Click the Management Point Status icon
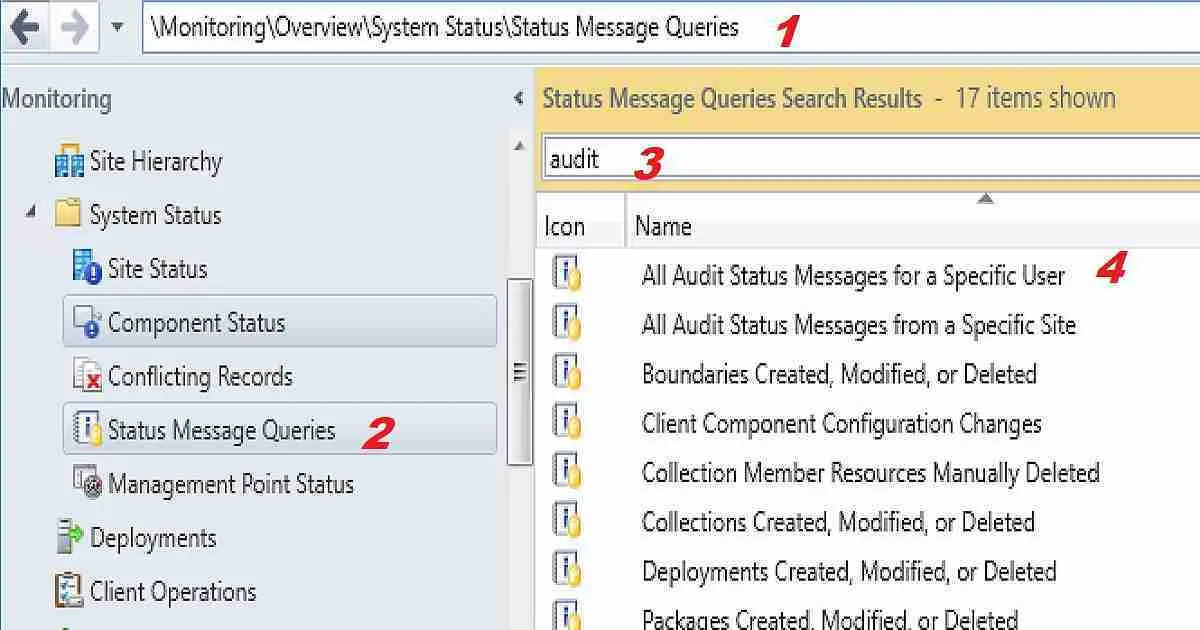1200x630 pixels. tap(88, 484)
